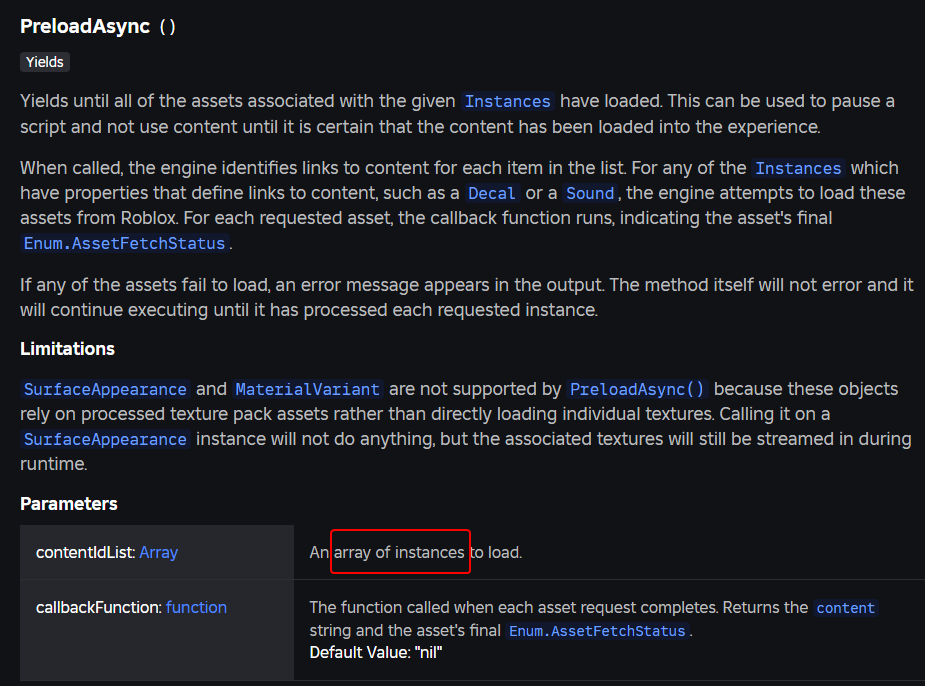
Task: Open the function type link
Action: pos(196,608)
